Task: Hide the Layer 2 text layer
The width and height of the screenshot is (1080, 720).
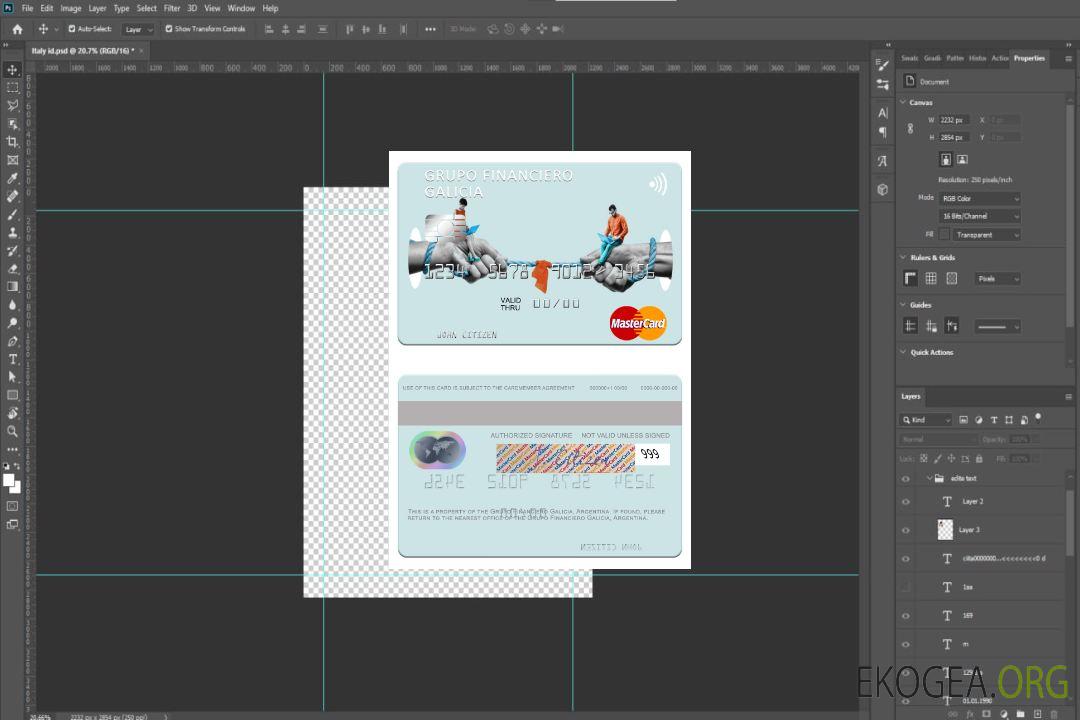Action: click(906, 502)
